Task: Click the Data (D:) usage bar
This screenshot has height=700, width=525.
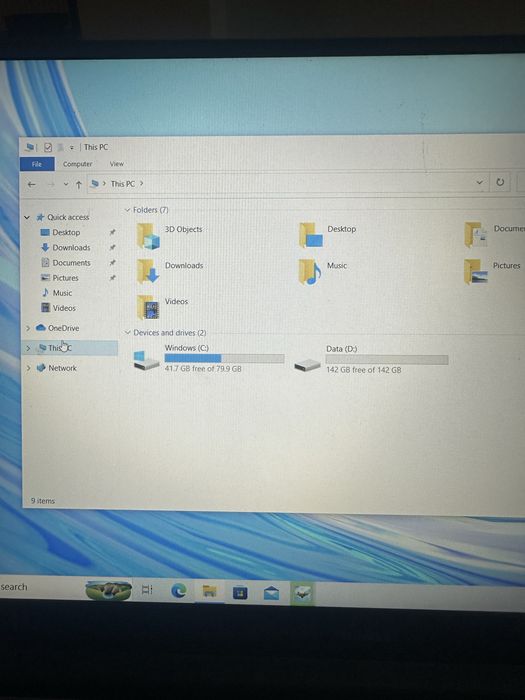Action: point(387,360)
